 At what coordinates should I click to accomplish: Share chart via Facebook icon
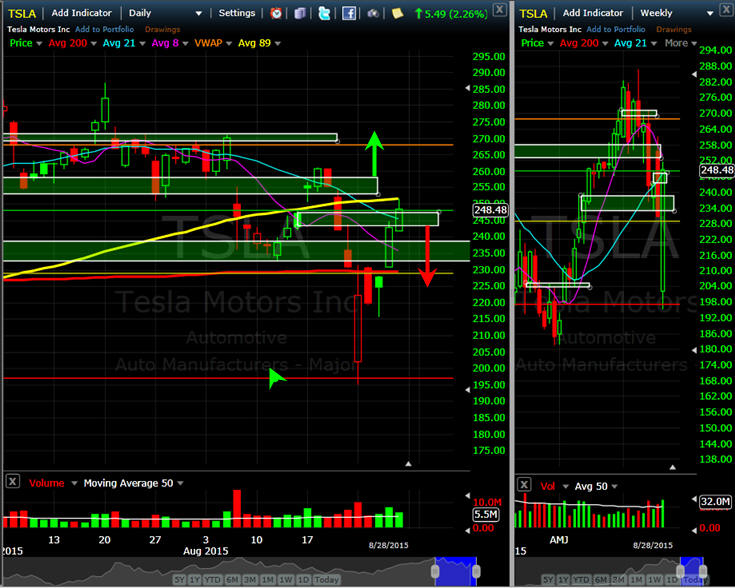click(348, 13)
